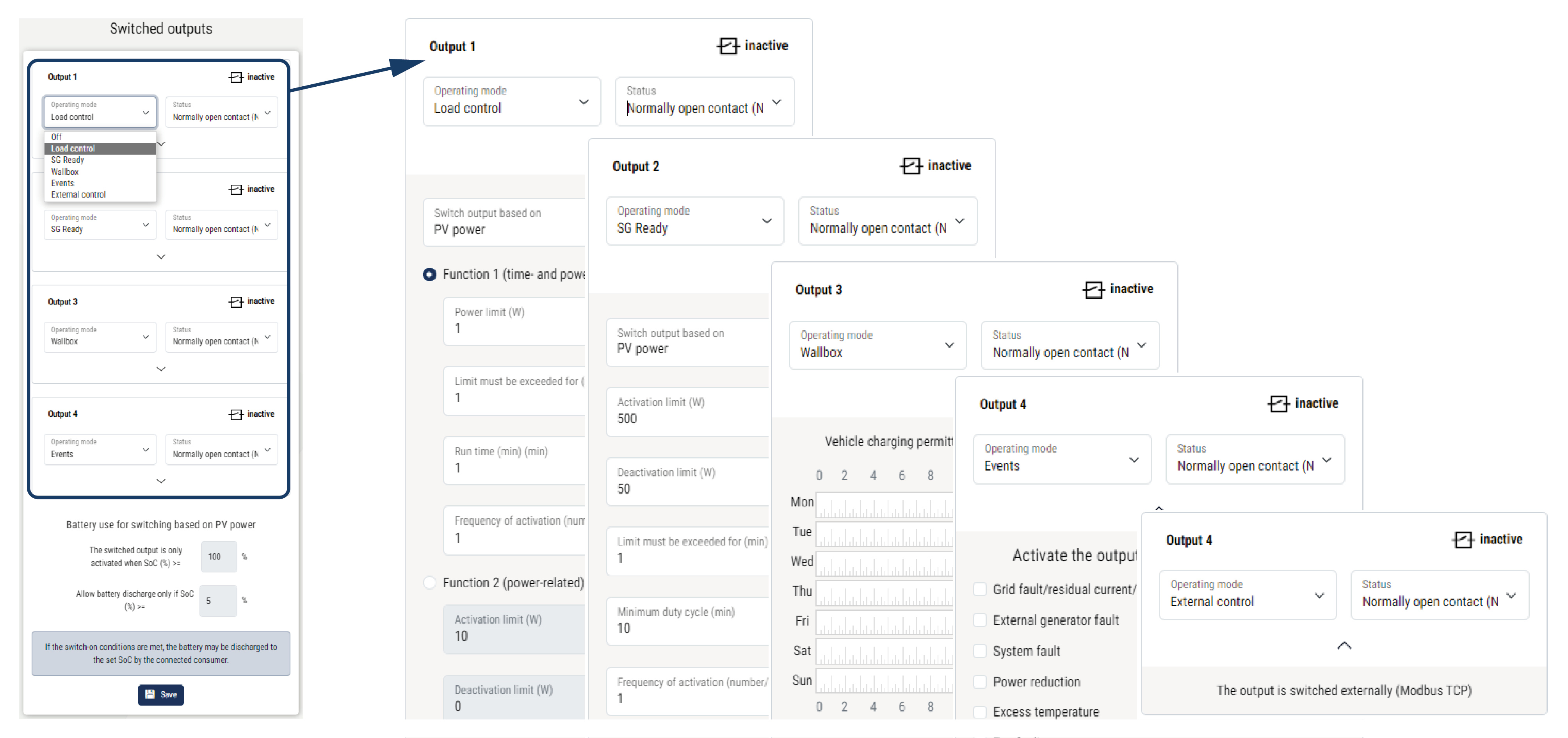Viewport: 1568px width, 738px height.
Task: Select Function 1 (time- and power) radio button
Action: click(x=430, y=275)
